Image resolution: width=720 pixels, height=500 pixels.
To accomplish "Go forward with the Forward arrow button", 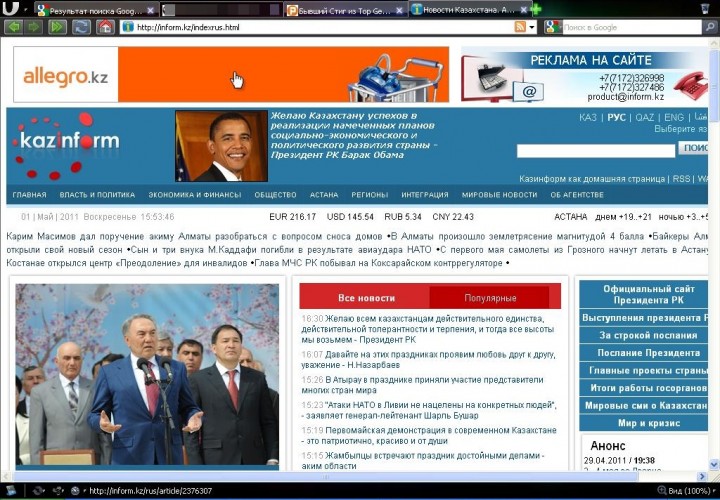I will (34, 27).
